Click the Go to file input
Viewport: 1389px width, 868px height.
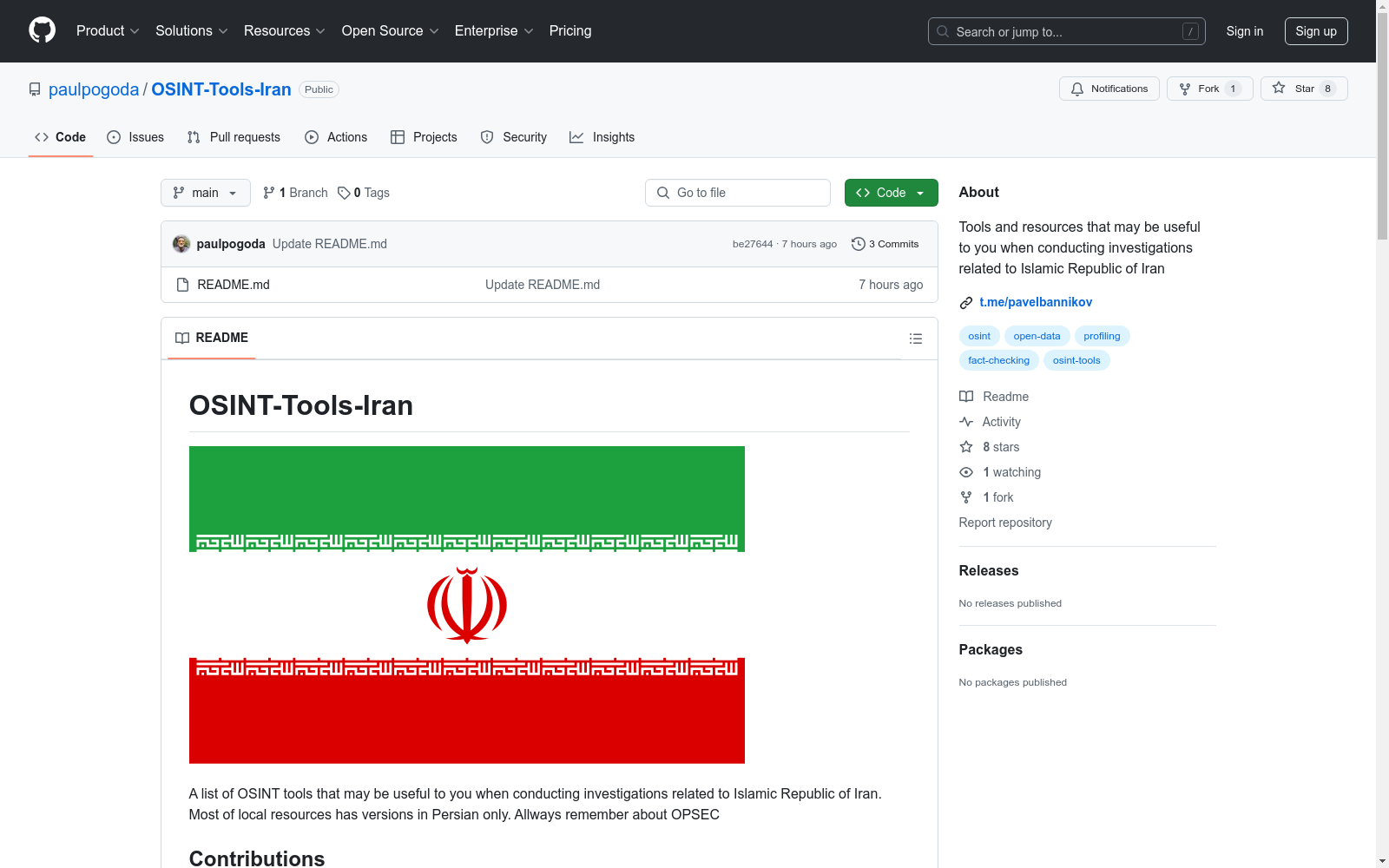738,193
